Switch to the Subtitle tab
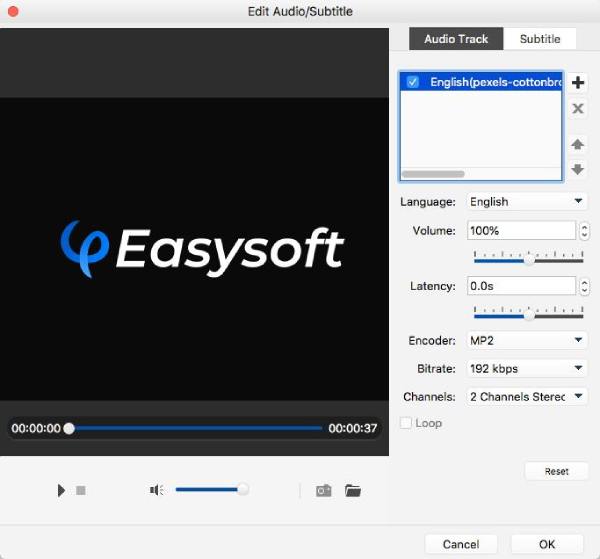 point(540,39)
